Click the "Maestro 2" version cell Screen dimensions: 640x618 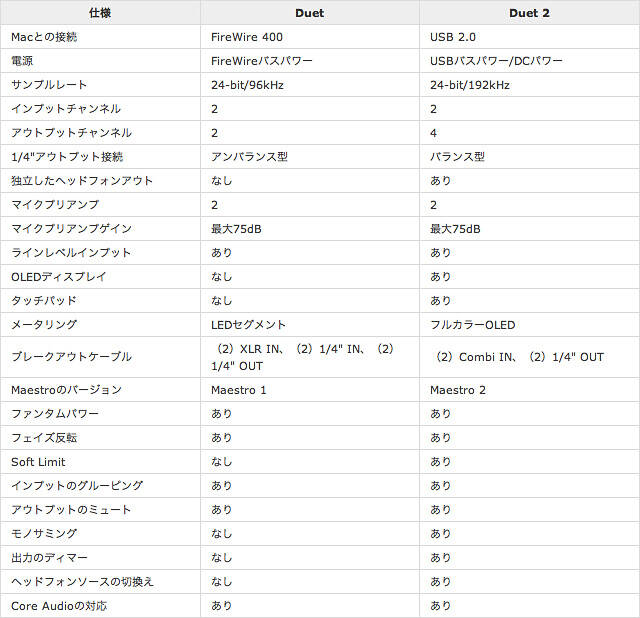(458, 390)
